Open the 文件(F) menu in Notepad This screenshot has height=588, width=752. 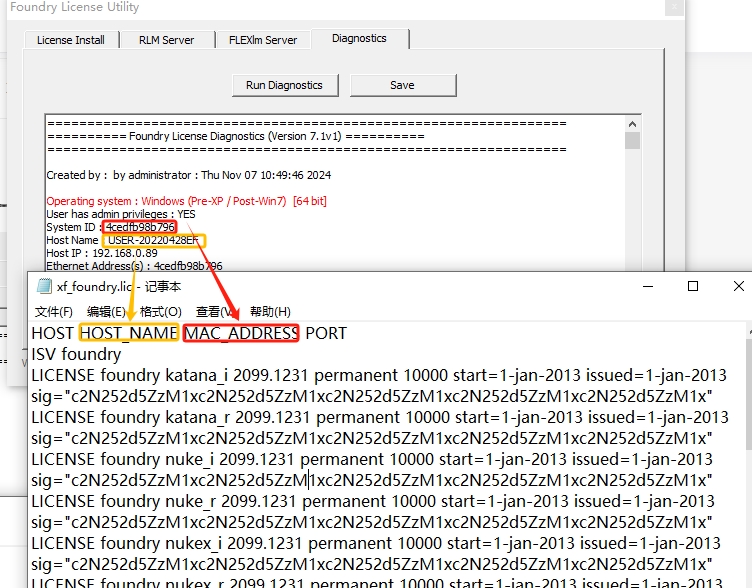(53, 312)
